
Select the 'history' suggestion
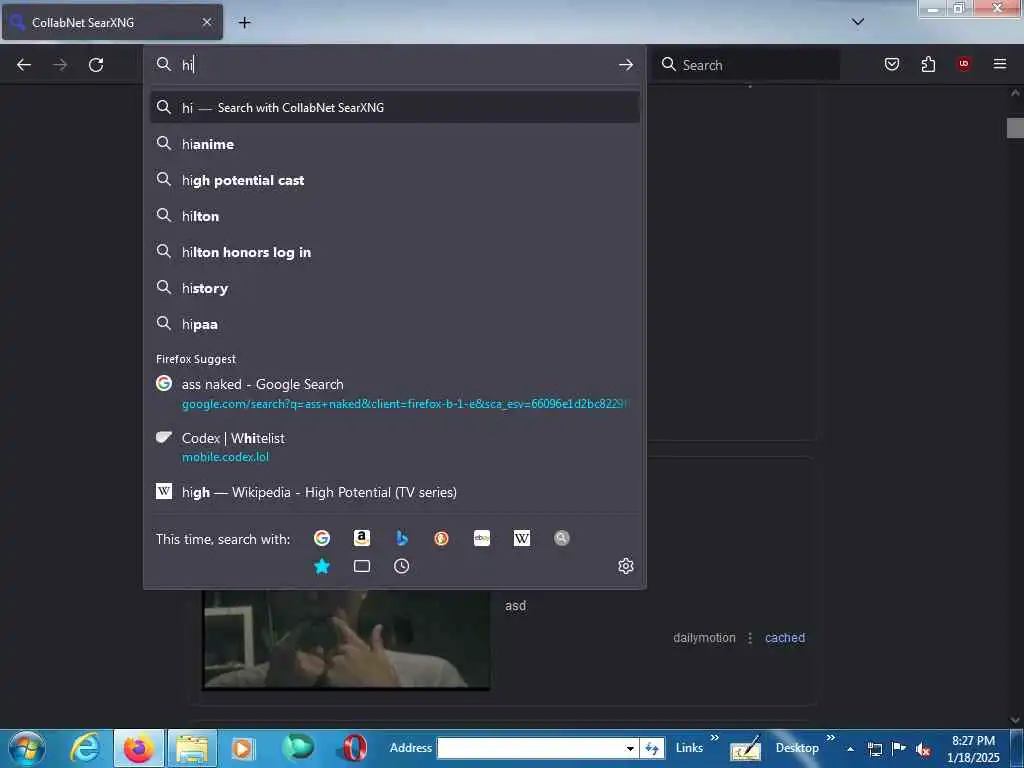(394, 288)
